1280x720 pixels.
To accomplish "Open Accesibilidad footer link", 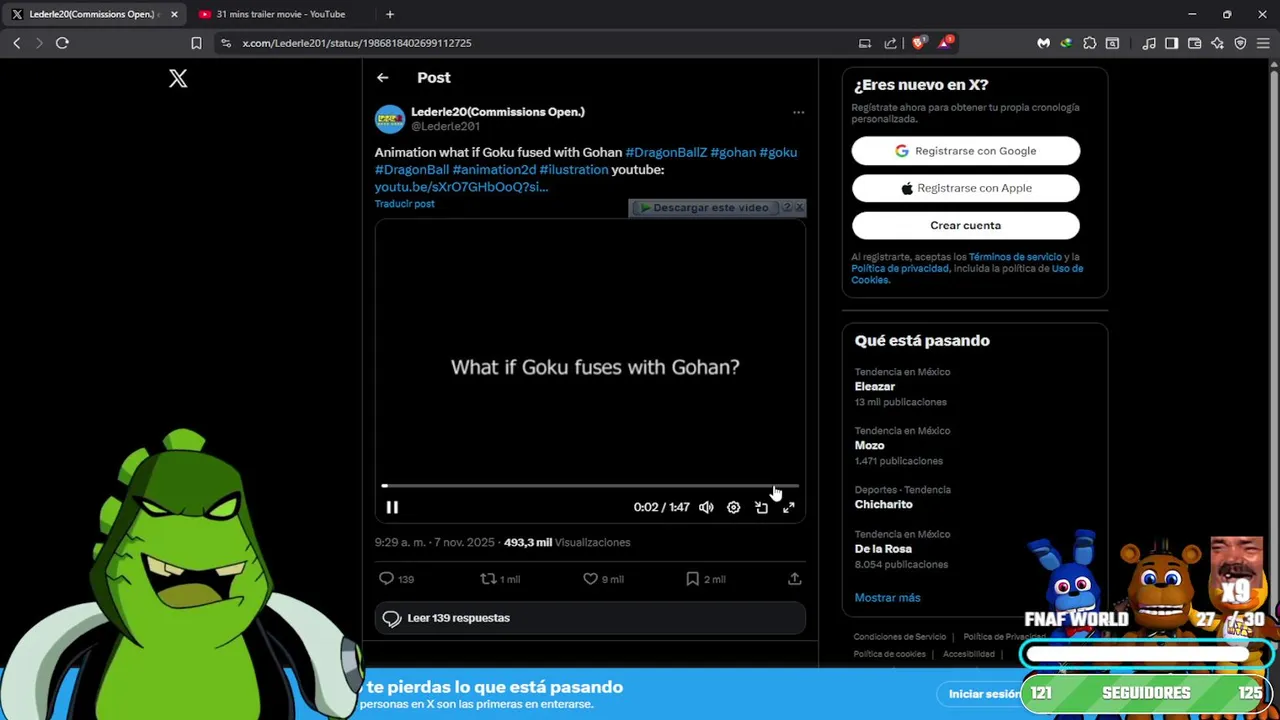I will 969,654.
